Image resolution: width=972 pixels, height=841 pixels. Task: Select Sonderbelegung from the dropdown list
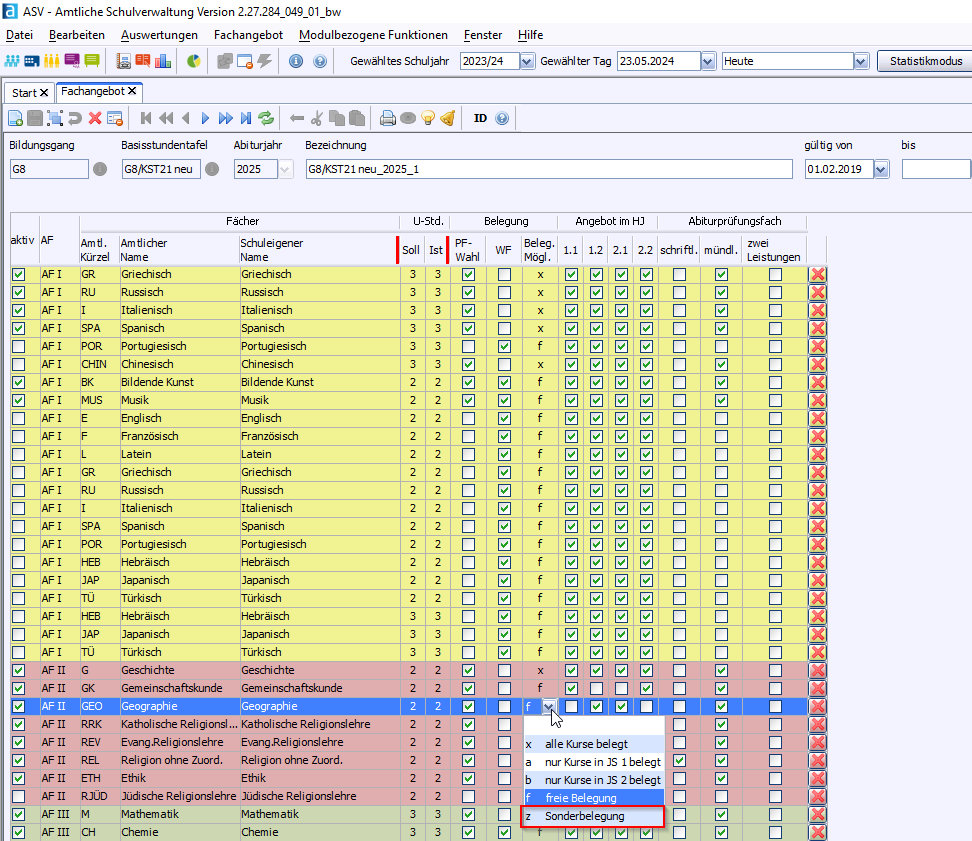pyautogui.click(x=585, y=816)
